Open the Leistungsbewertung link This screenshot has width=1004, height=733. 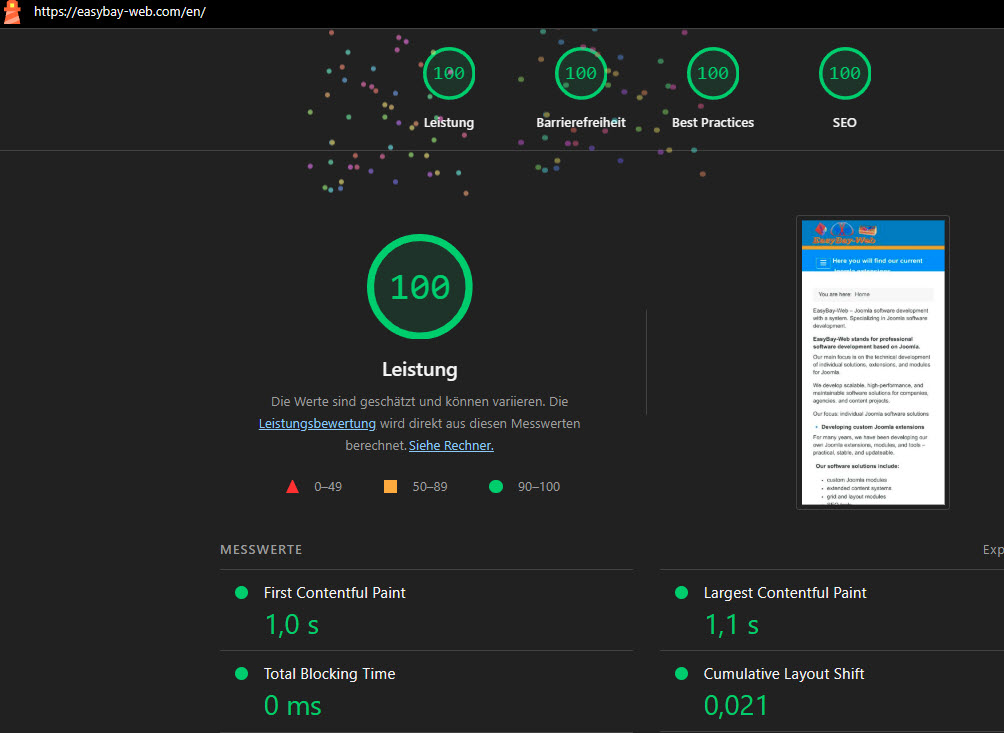(317, 424)
